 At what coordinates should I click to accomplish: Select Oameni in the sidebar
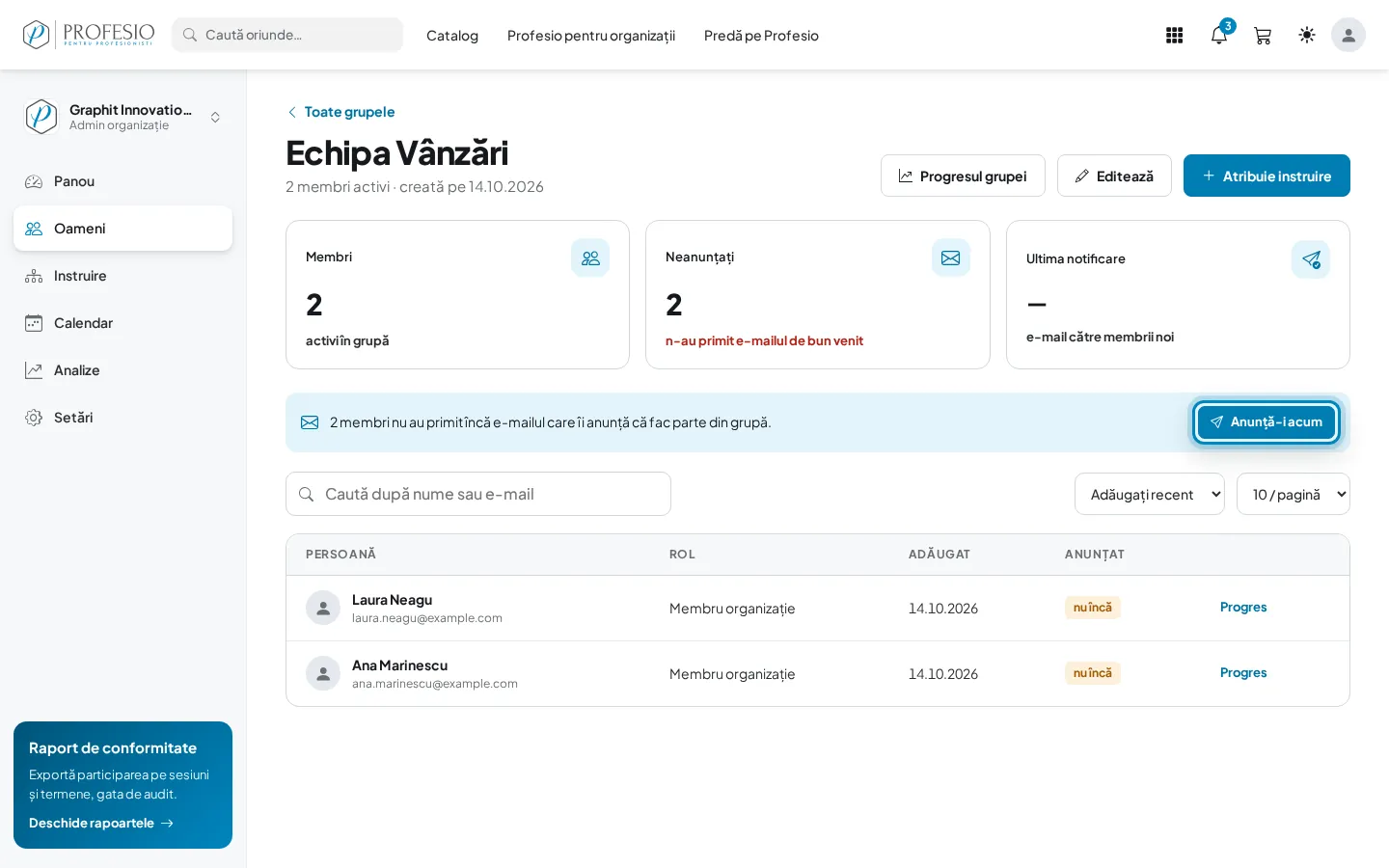tap(123, 229)
